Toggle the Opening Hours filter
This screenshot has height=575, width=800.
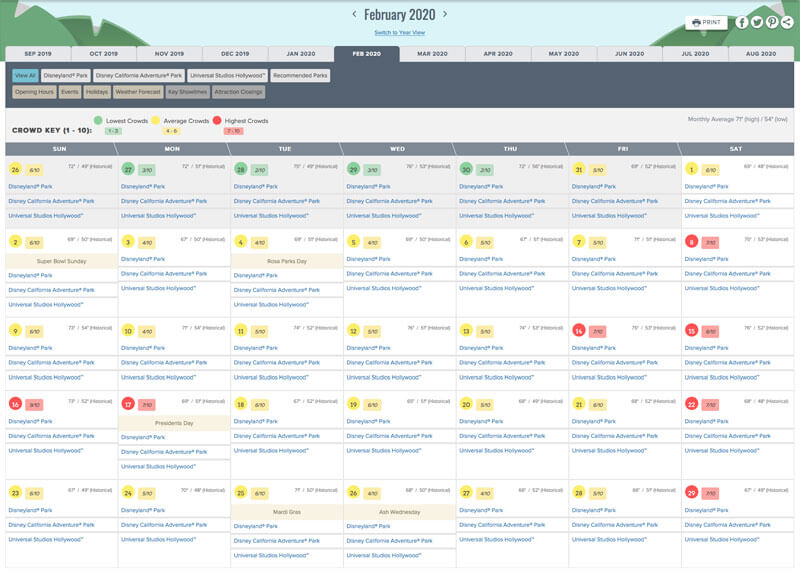tap(34, 92)
